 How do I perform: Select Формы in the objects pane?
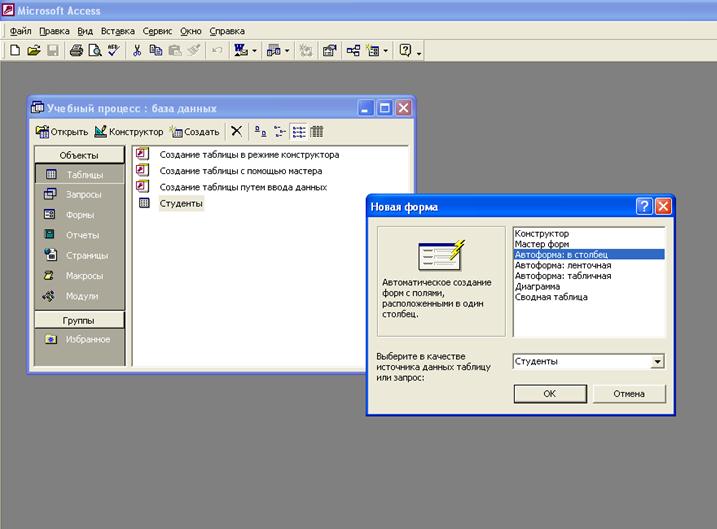tap(79, 214)
